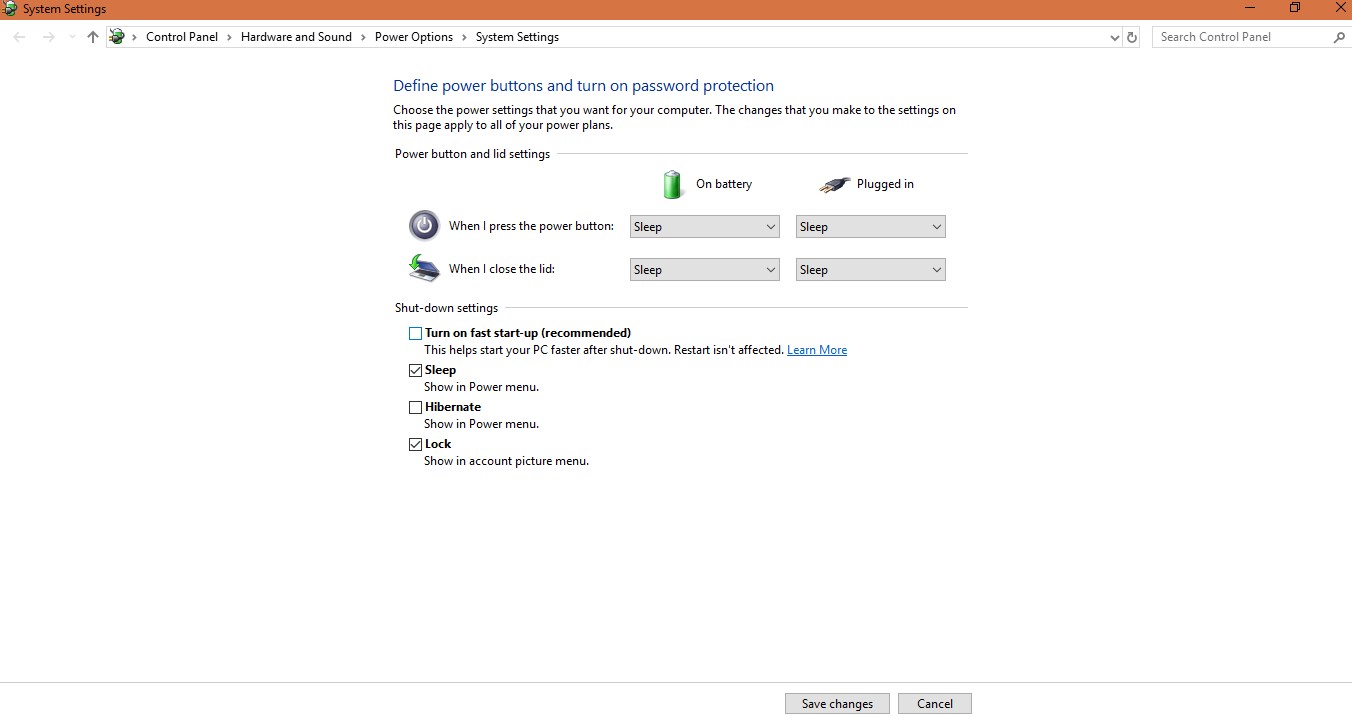Screen dimensions: 1352x717
Task: Open power button Plugged in dropdown
Action: (871, 227)
